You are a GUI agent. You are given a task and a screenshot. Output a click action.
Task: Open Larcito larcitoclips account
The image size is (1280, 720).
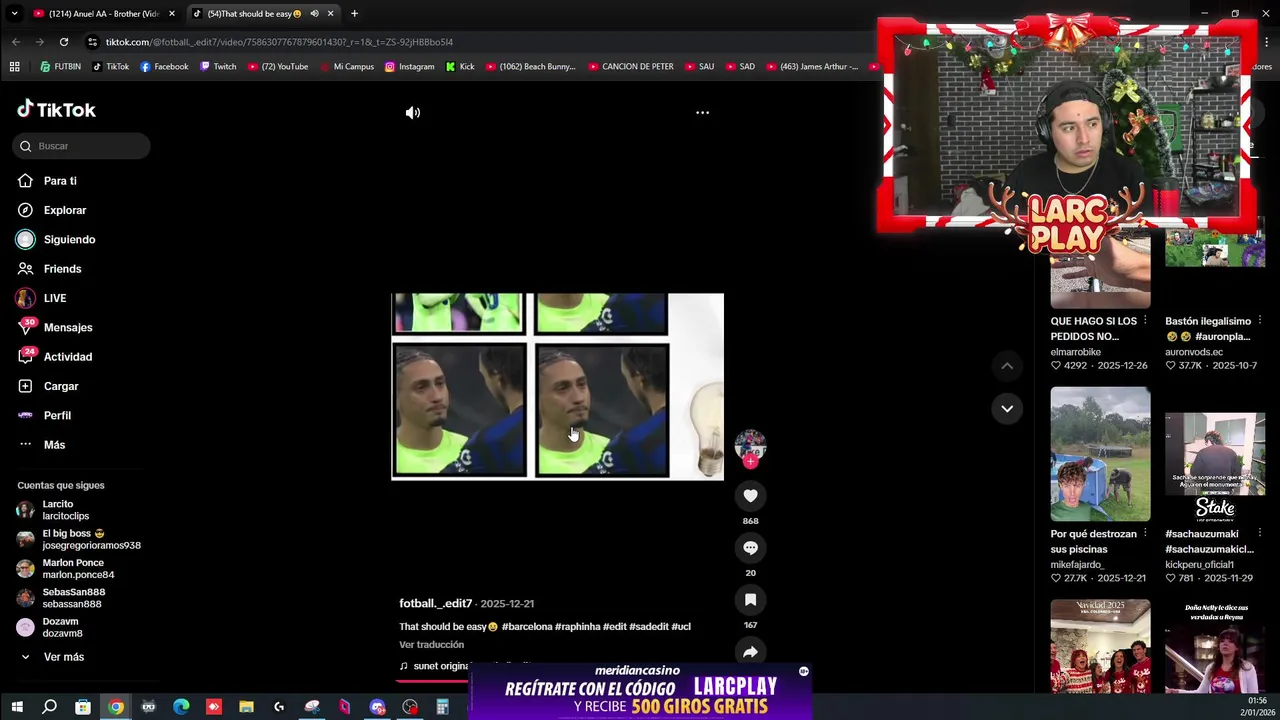65,510
